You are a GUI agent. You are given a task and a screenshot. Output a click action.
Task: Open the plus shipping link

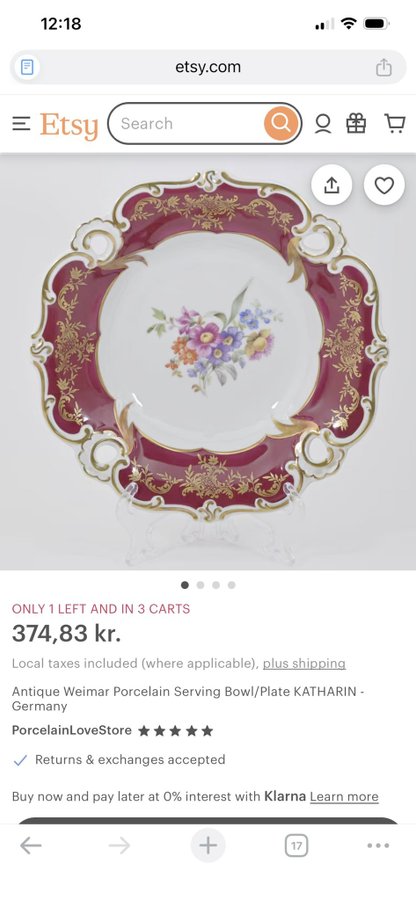pos(304,664)
